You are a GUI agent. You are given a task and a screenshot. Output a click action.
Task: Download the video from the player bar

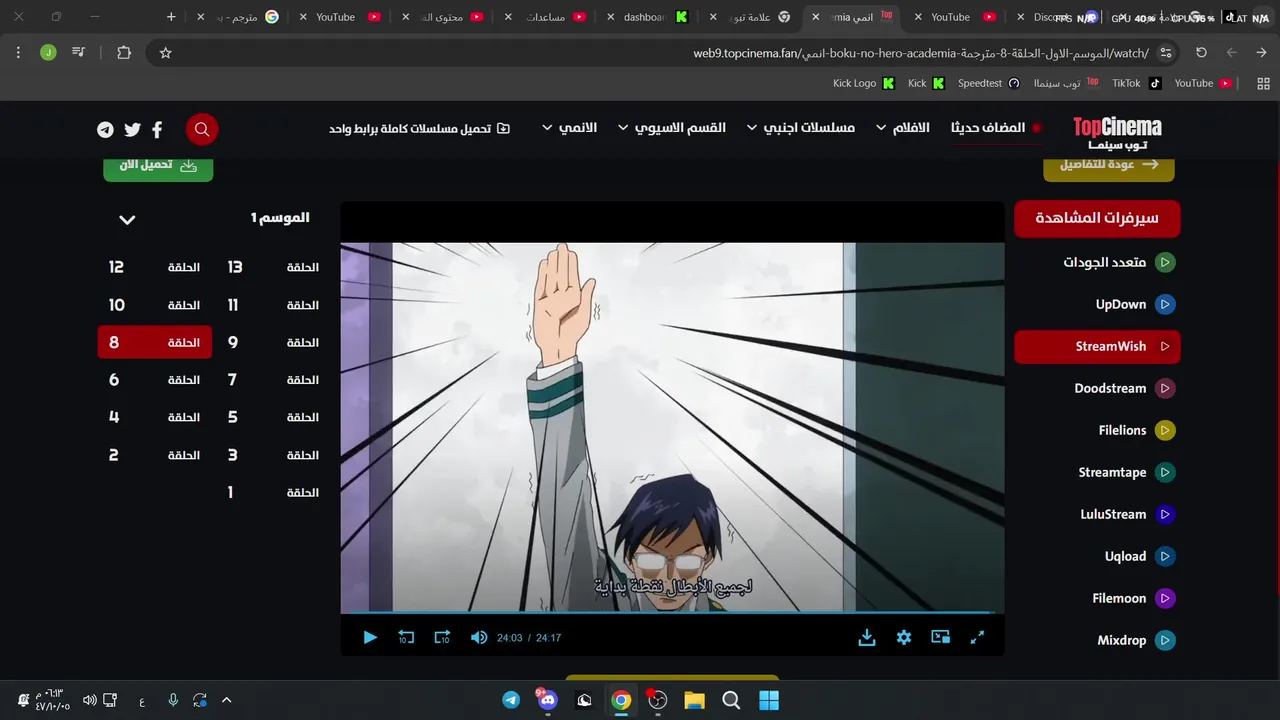point(867,637)
